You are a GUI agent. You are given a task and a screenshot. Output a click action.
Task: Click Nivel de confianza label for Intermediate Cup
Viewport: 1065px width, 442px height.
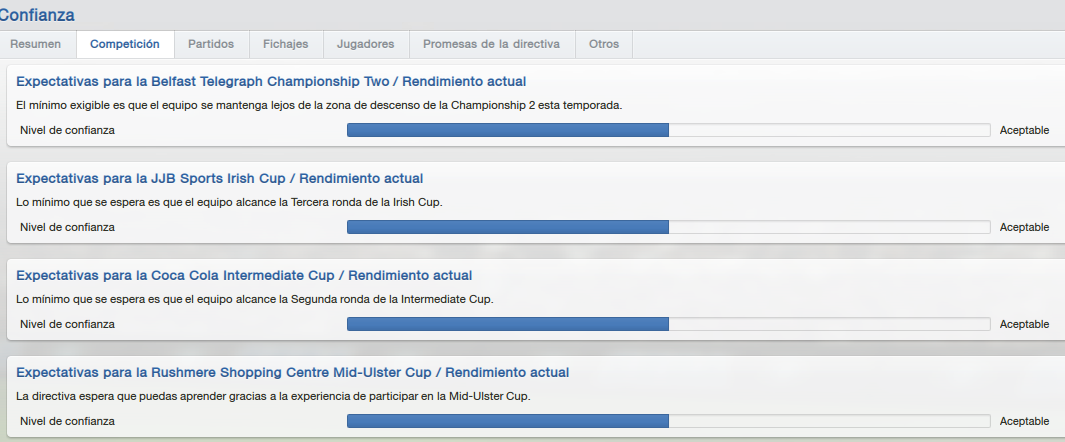coord(67,325)
